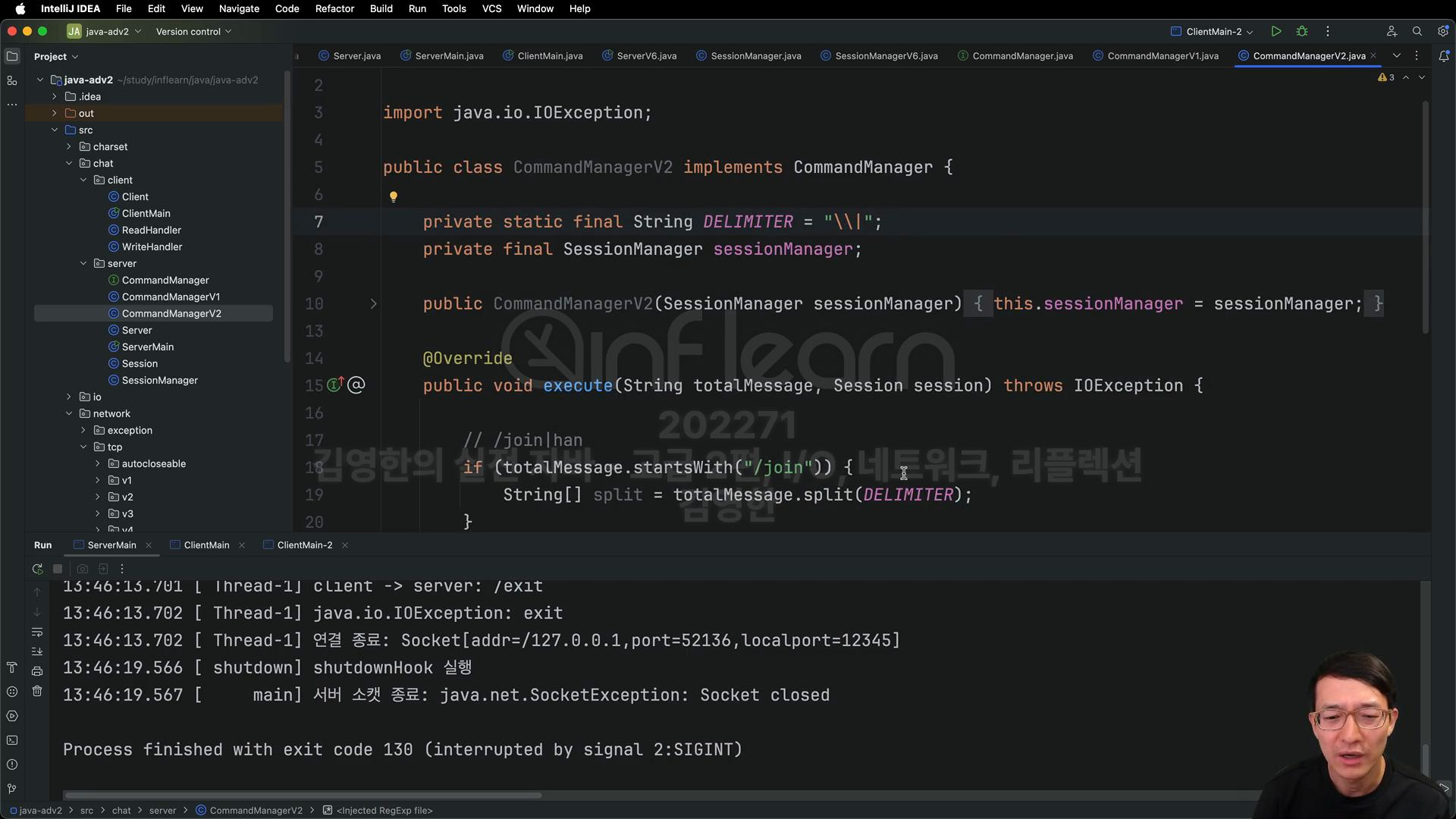Viewport: 1456px width, 819px height.
Task: Open Search Everywhere magnifier
Action: (1417, 31)
